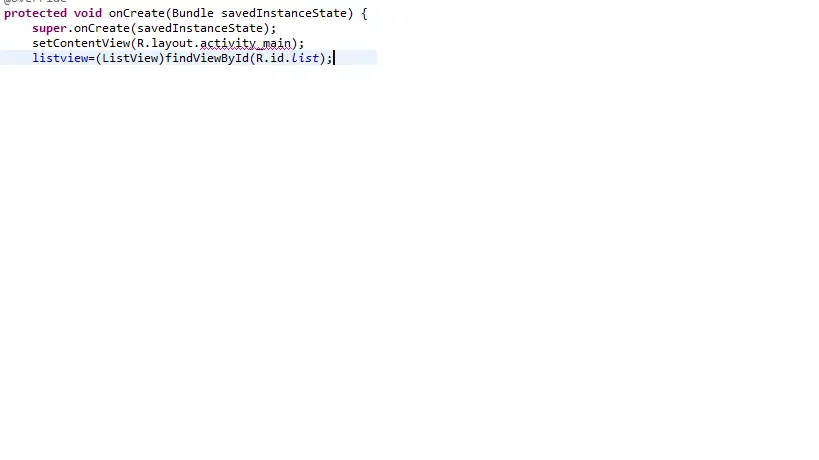Click 'id' in R.id

tap(277, 58)
